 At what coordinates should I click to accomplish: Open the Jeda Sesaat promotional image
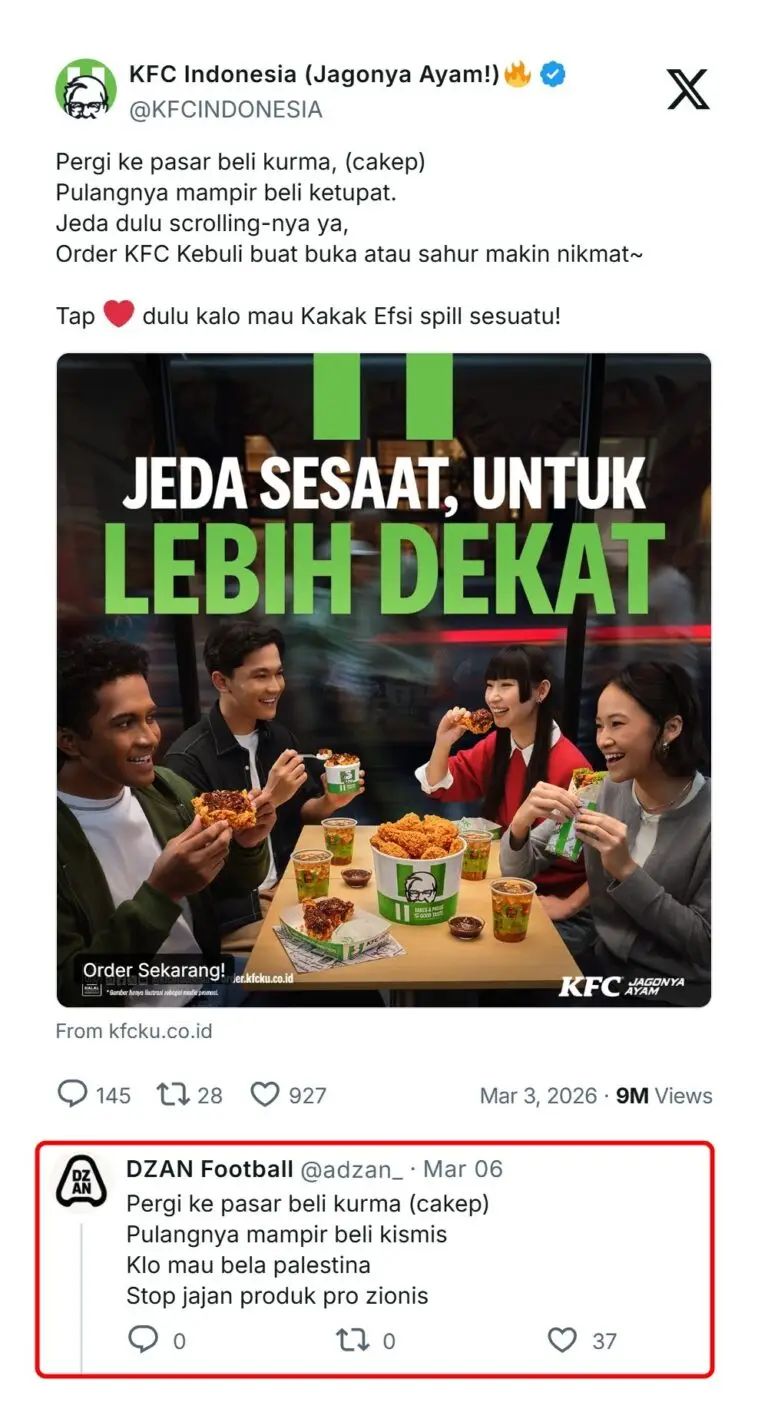384,679
